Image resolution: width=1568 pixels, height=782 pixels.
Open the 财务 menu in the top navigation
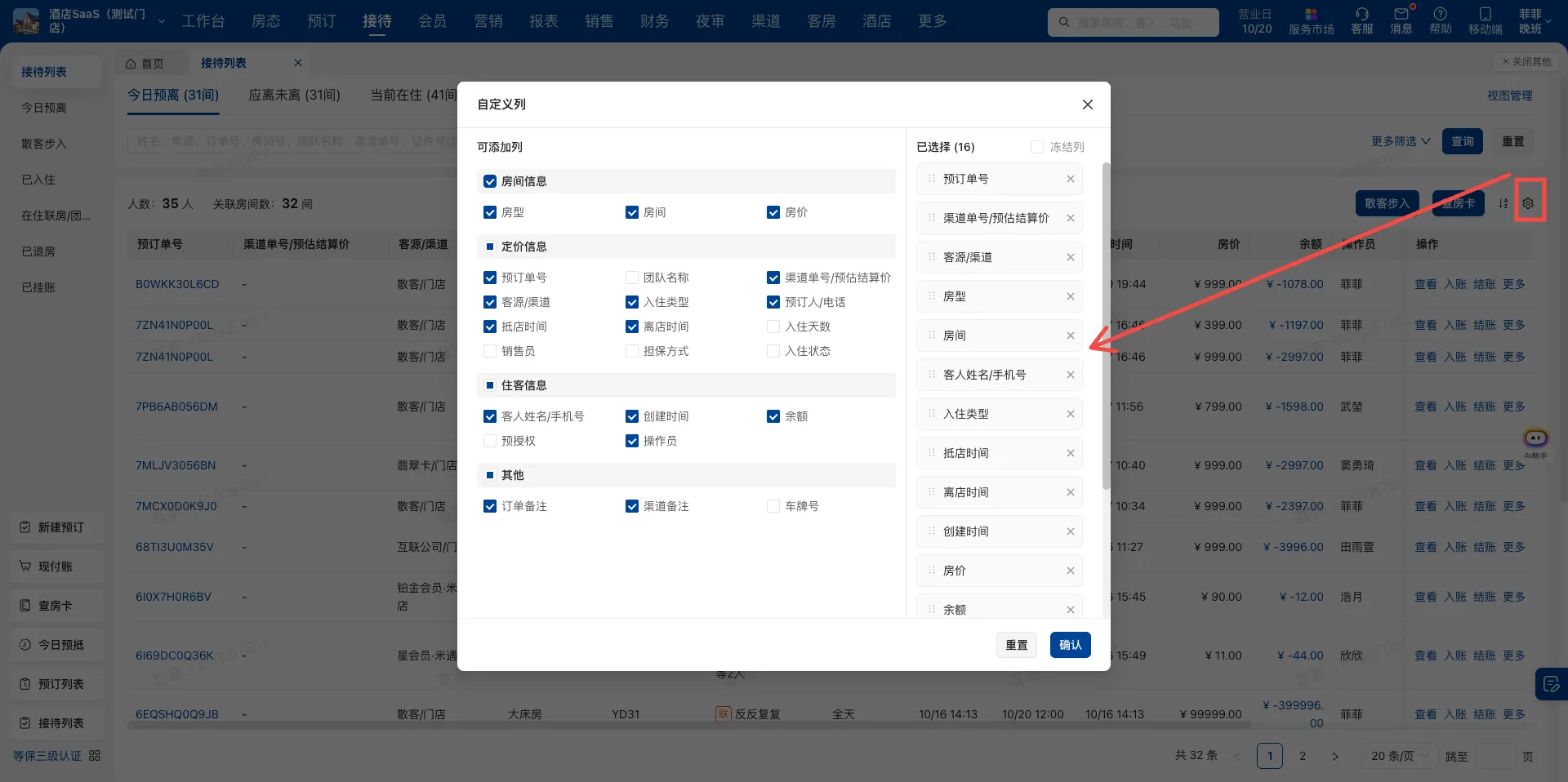pos(653,21)
